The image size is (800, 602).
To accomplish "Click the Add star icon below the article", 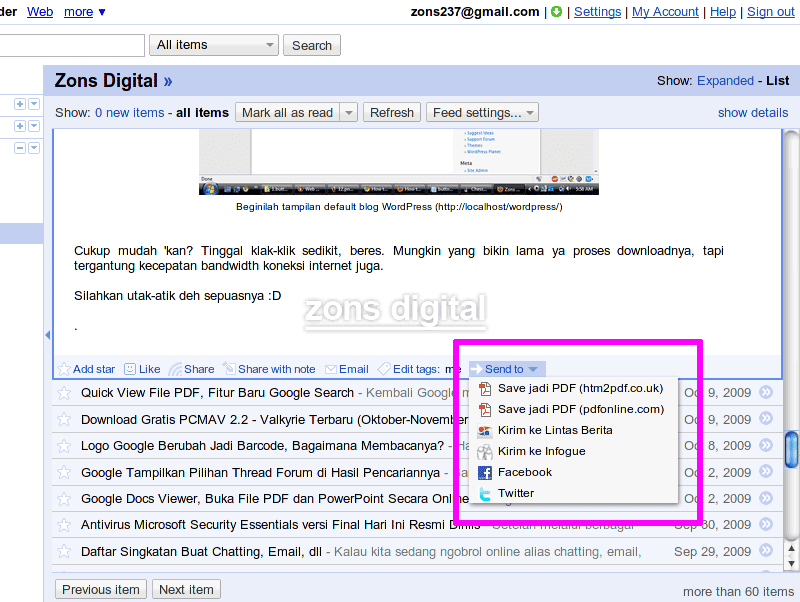I will [64, 369].
